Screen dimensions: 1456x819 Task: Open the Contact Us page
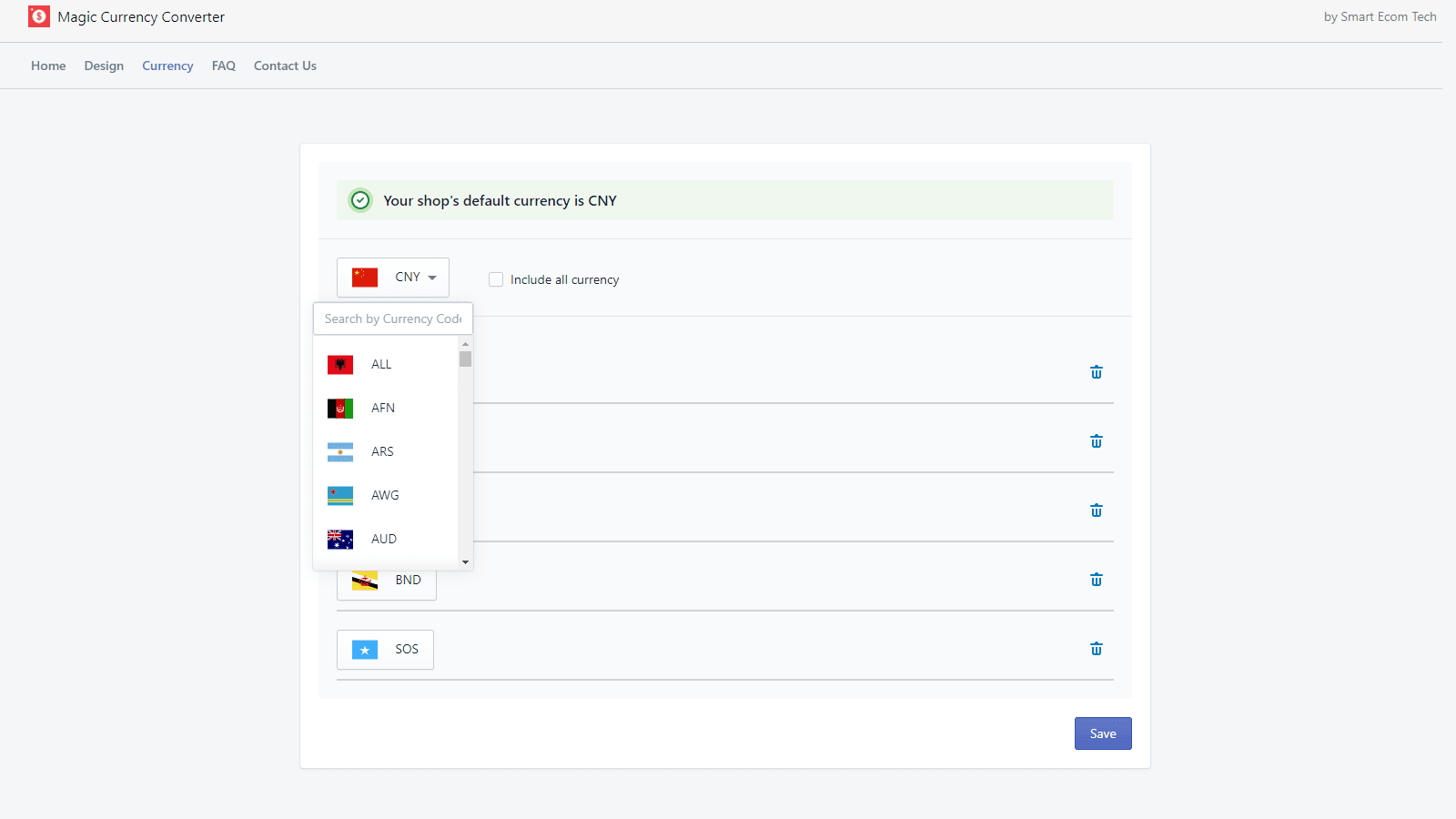coord(285,66)
